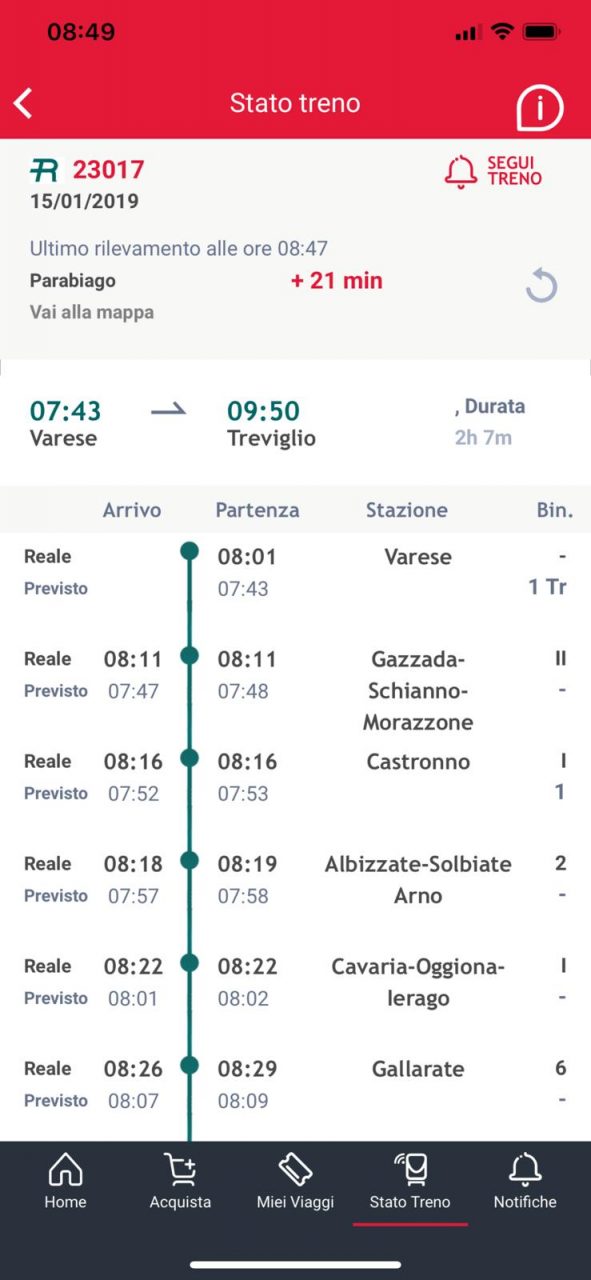Open Home from bottom bar
The height and width of the screenshot is (1280, 591).
[65, 1181]
